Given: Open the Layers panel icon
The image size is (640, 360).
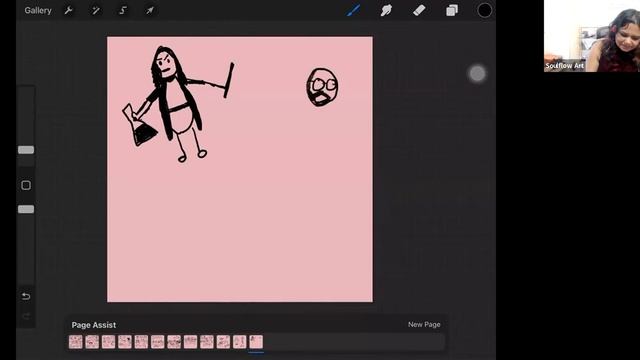Looking at the screenshot, I should click(x=452, y=10).
